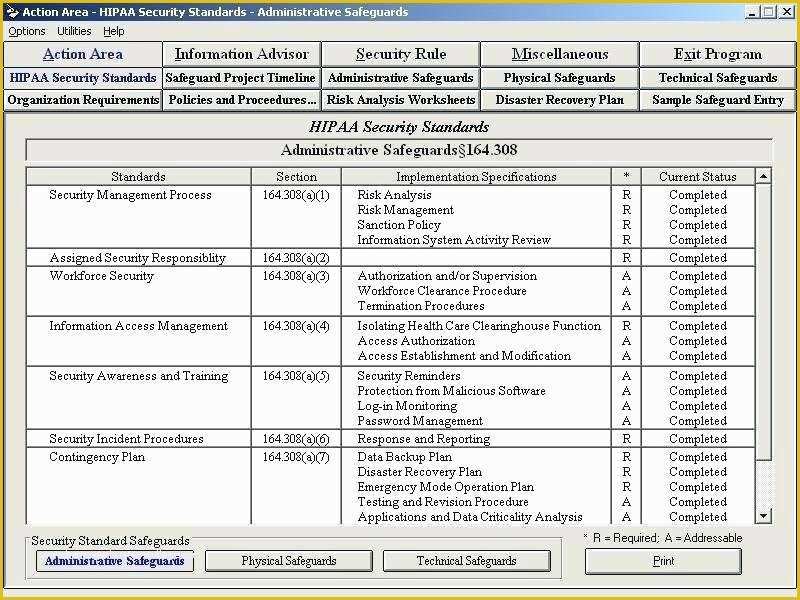
Task: Click Implementation Specifications column header
Action: pos(476,177)
